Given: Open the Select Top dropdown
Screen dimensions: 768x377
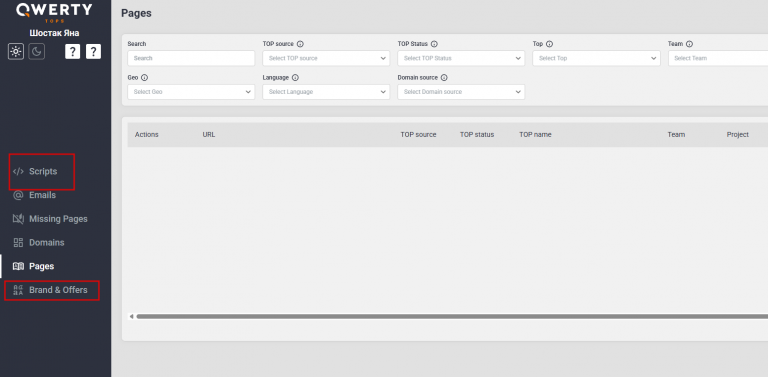Looking at the screenshot, I should click(596, 58).
